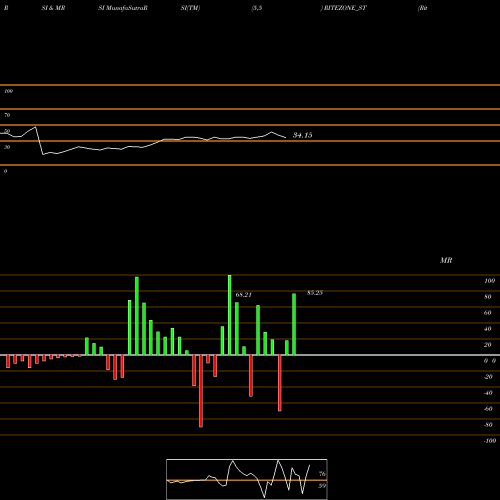Click the 20 label on MR scale
Screen dimensions: 500x500
(488, 345)
